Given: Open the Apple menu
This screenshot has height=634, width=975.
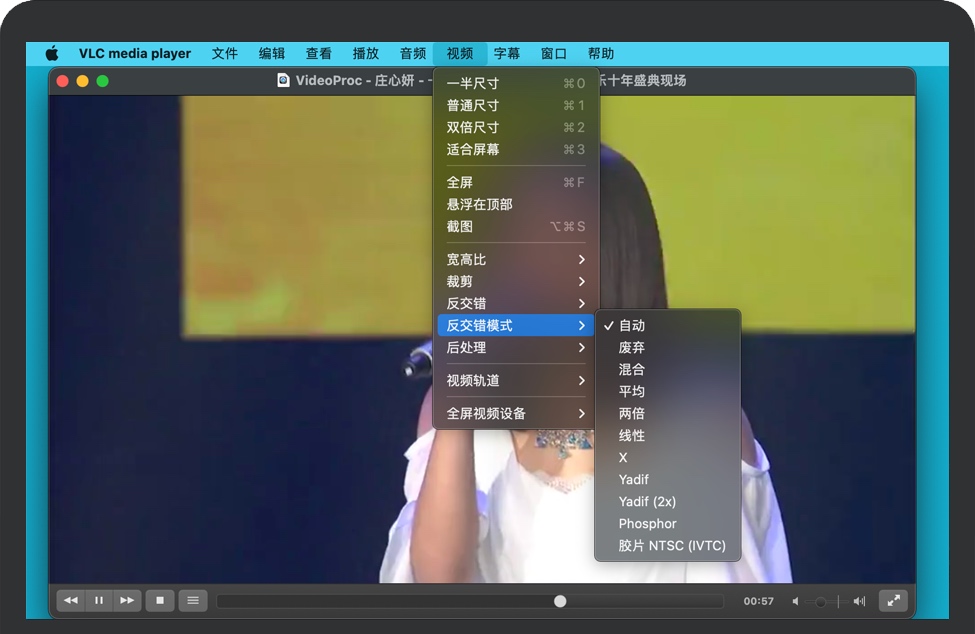Looking at the screenshot, I should click(x=52, y=54).
